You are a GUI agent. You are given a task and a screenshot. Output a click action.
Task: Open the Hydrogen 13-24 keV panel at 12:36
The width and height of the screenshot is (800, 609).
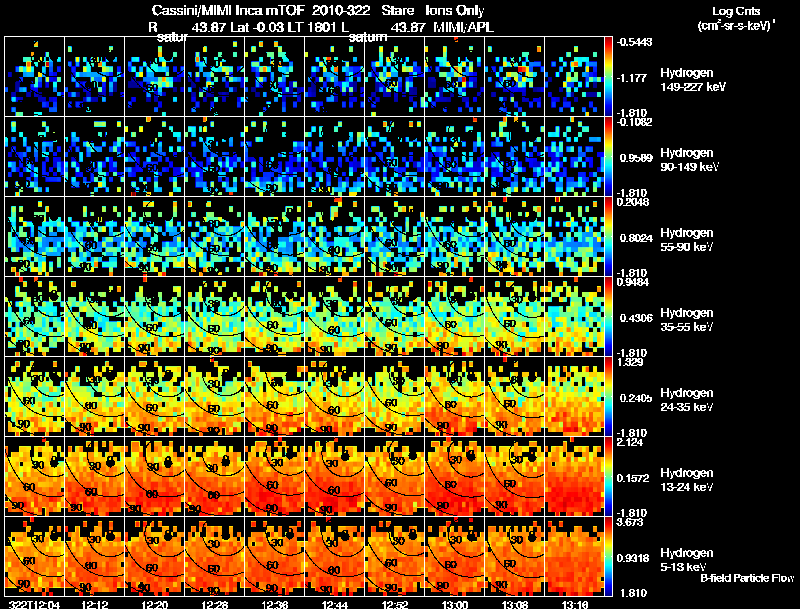(x=274, y=477)
